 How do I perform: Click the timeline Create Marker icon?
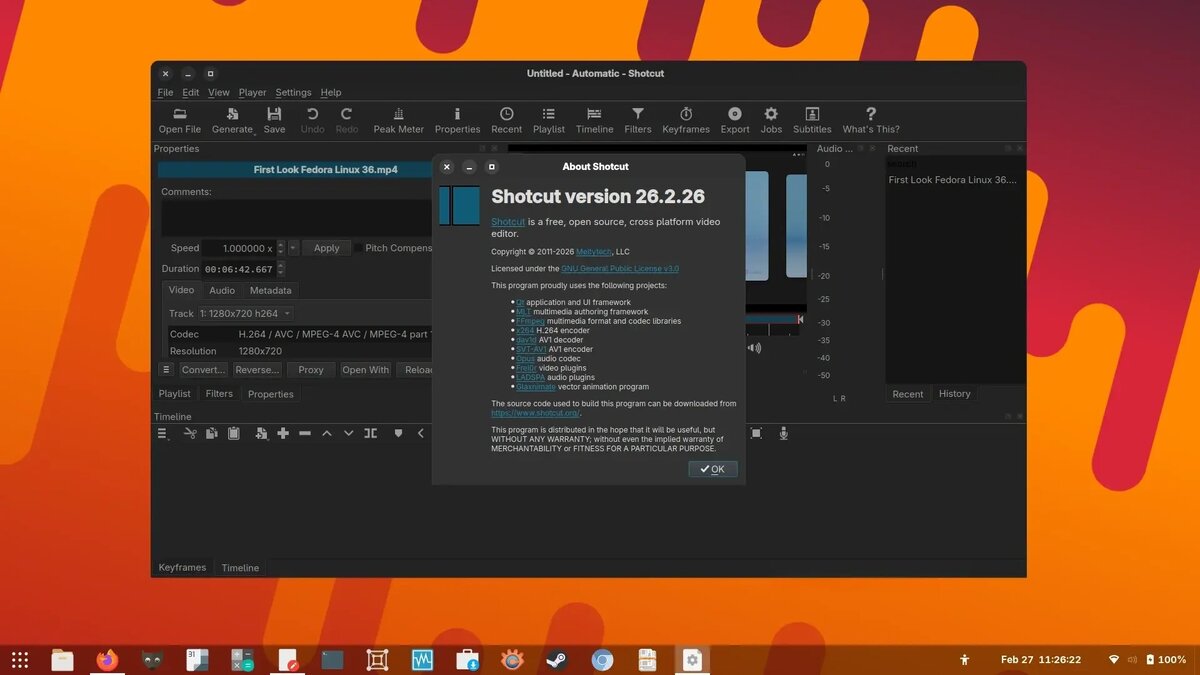point(398,433)
